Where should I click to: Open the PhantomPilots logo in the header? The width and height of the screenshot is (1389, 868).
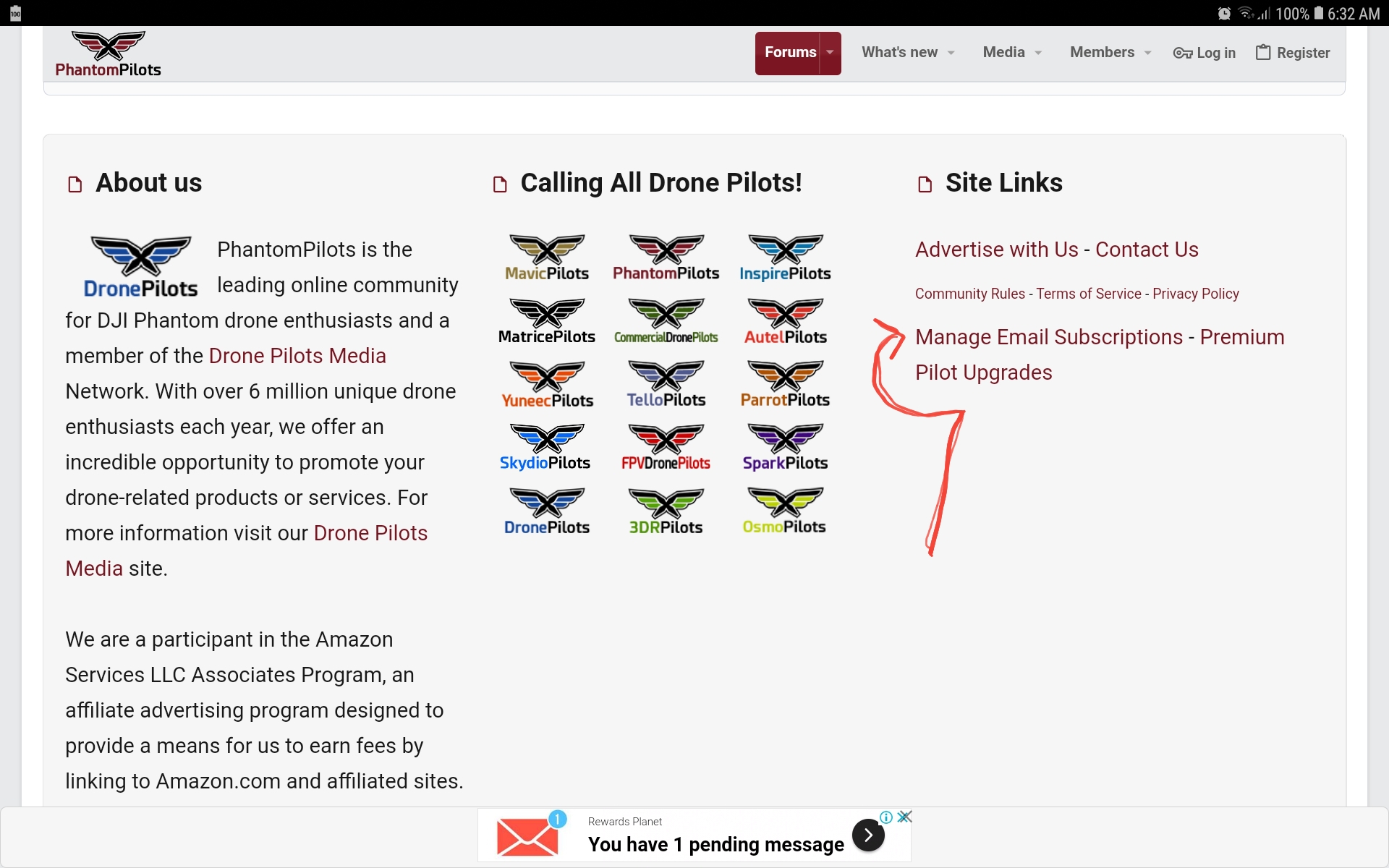coord(109,54)
